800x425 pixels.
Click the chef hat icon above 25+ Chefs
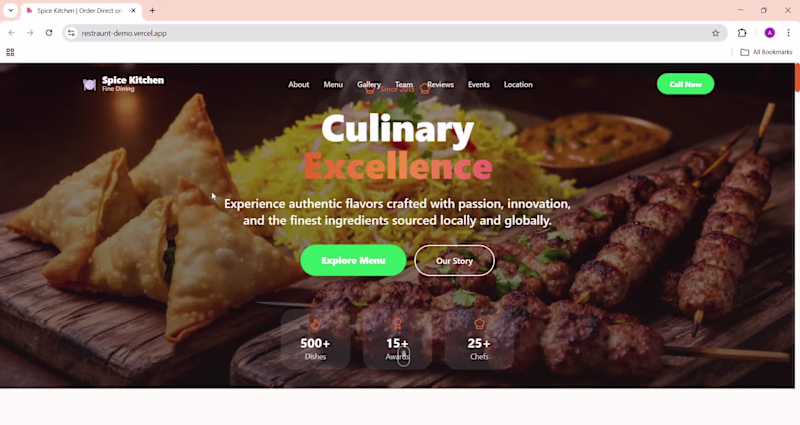[x=479, y=323]
